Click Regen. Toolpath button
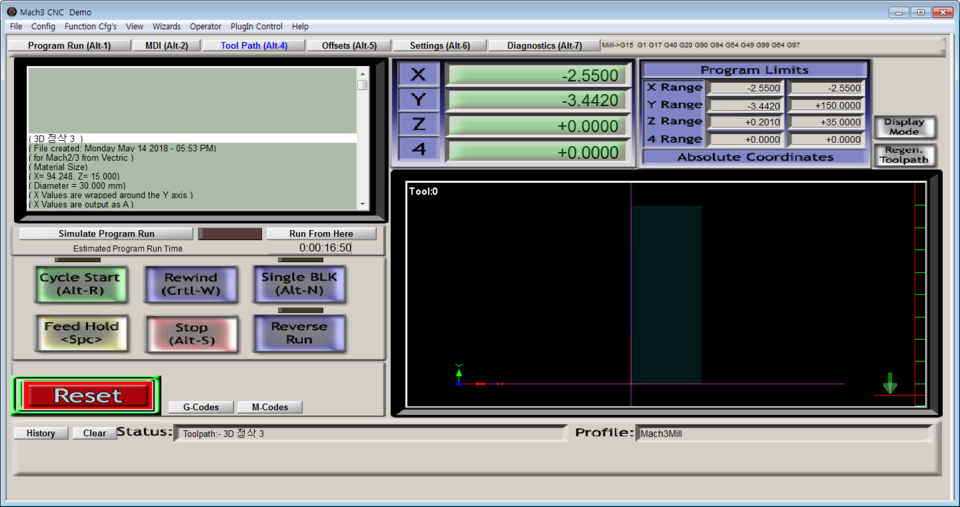The width and height of the screenshot is (960, 507). pos(904,154)
